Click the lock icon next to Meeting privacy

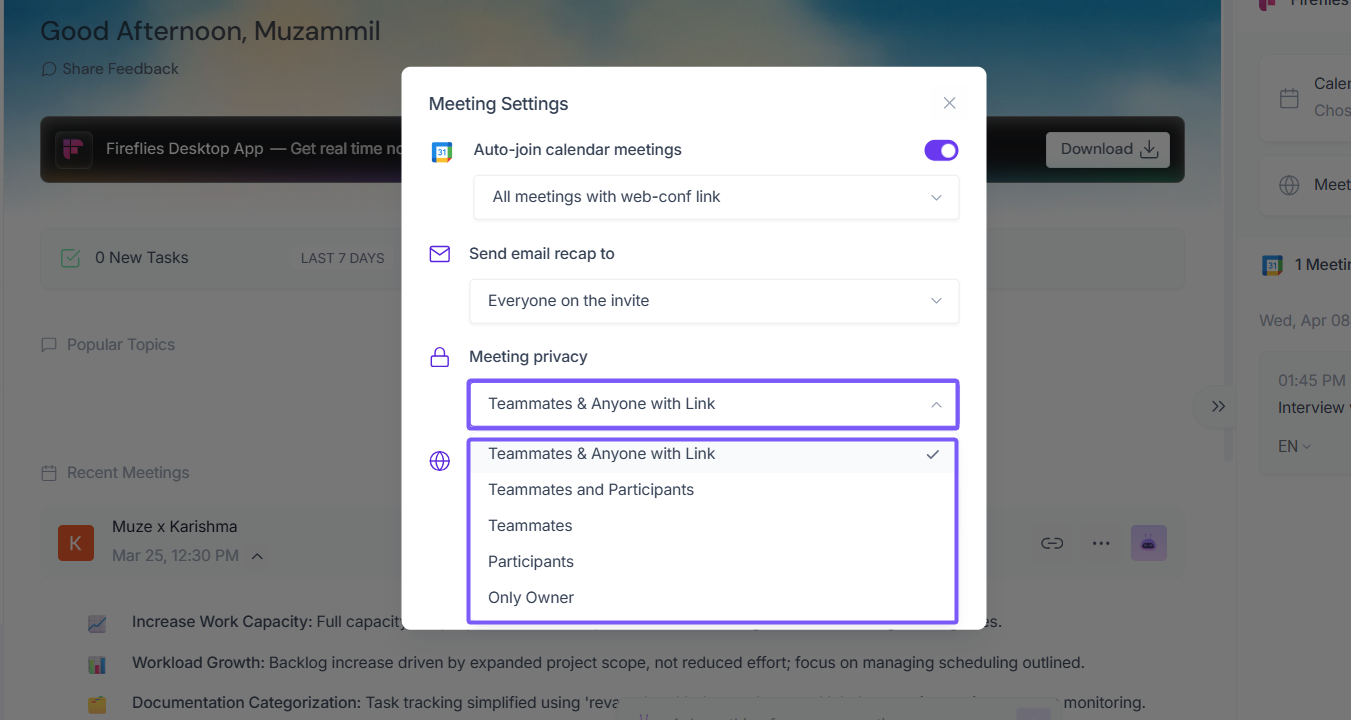pyautogui.click(x=440, y=357)
